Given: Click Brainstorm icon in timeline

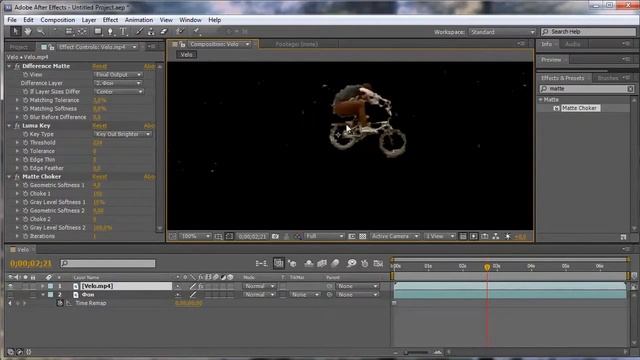Looking at the screenshot, I should pyautogui.click(x=351, y=263).
